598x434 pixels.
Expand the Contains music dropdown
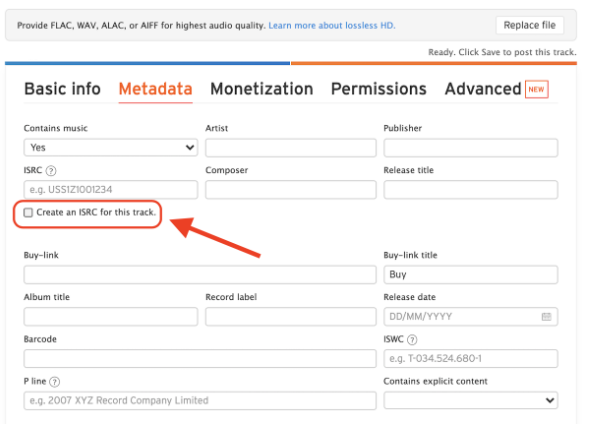click(x=111, y=148)
